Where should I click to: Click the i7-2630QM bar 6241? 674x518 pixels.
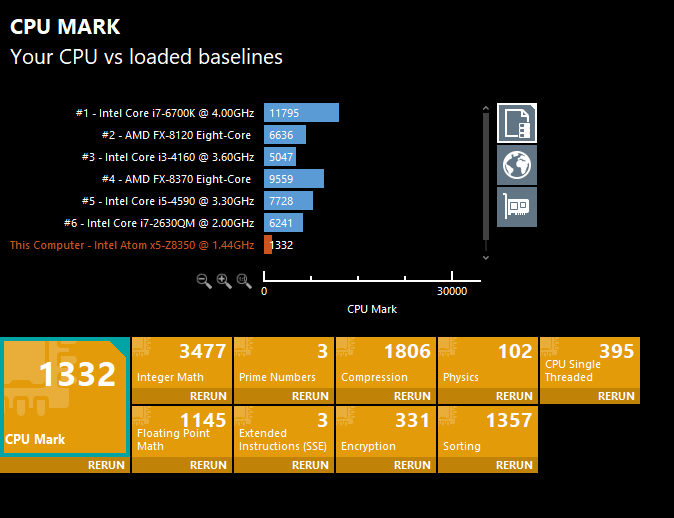(283, 223)
